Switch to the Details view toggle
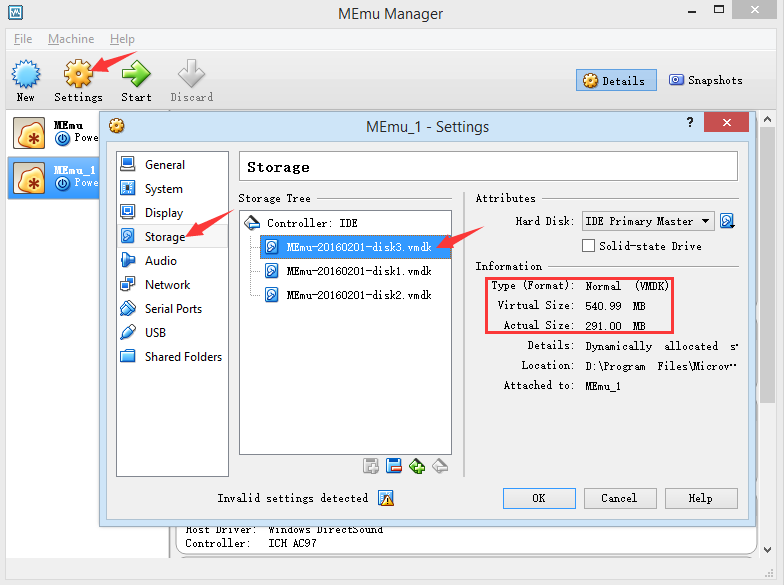Screen dimensions: 784x585 pyautogui.click(x=616, y=81)
